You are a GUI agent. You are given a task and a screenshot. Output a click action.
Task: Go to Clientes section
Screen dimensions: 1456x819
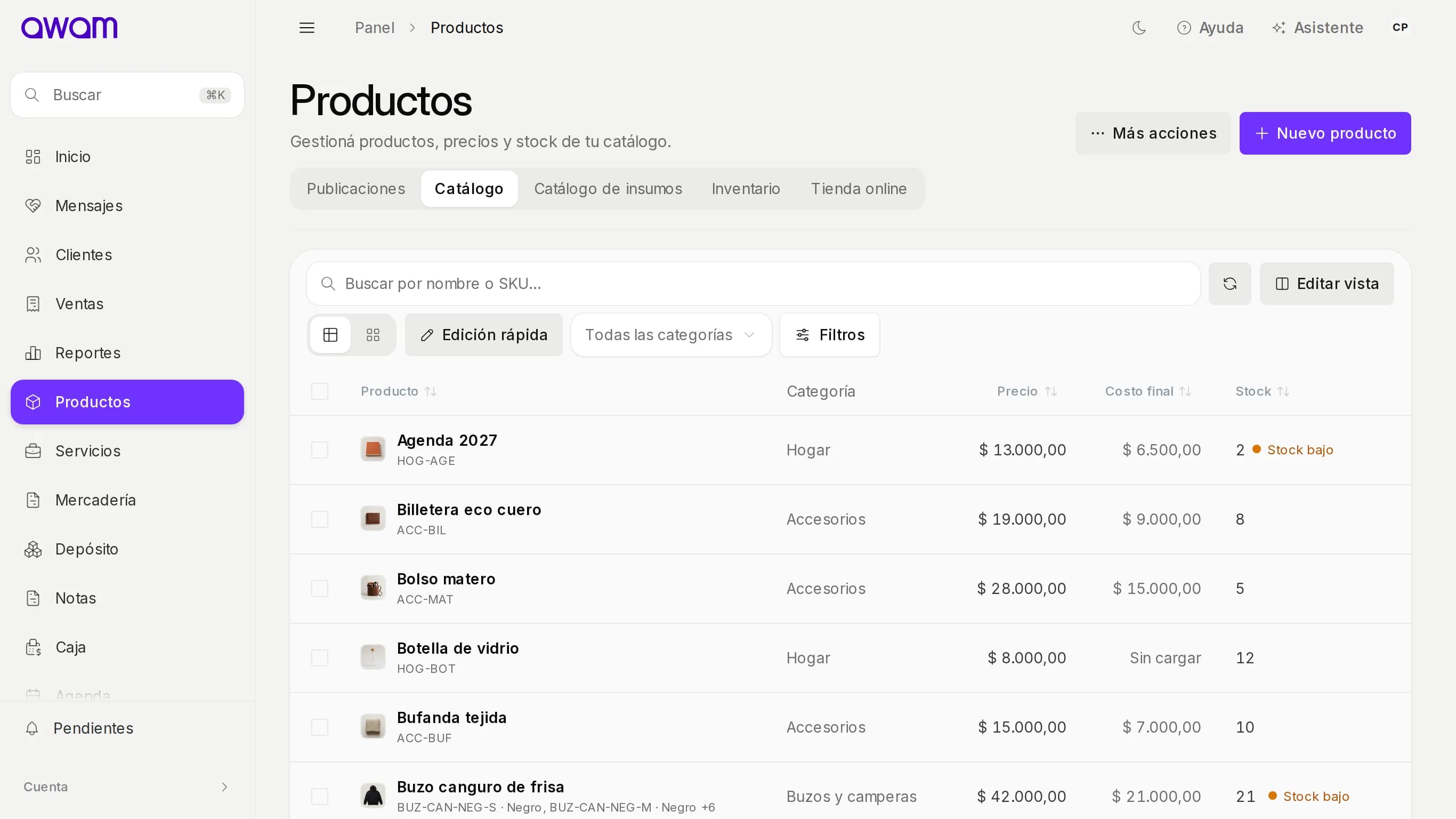pos(127,255)
